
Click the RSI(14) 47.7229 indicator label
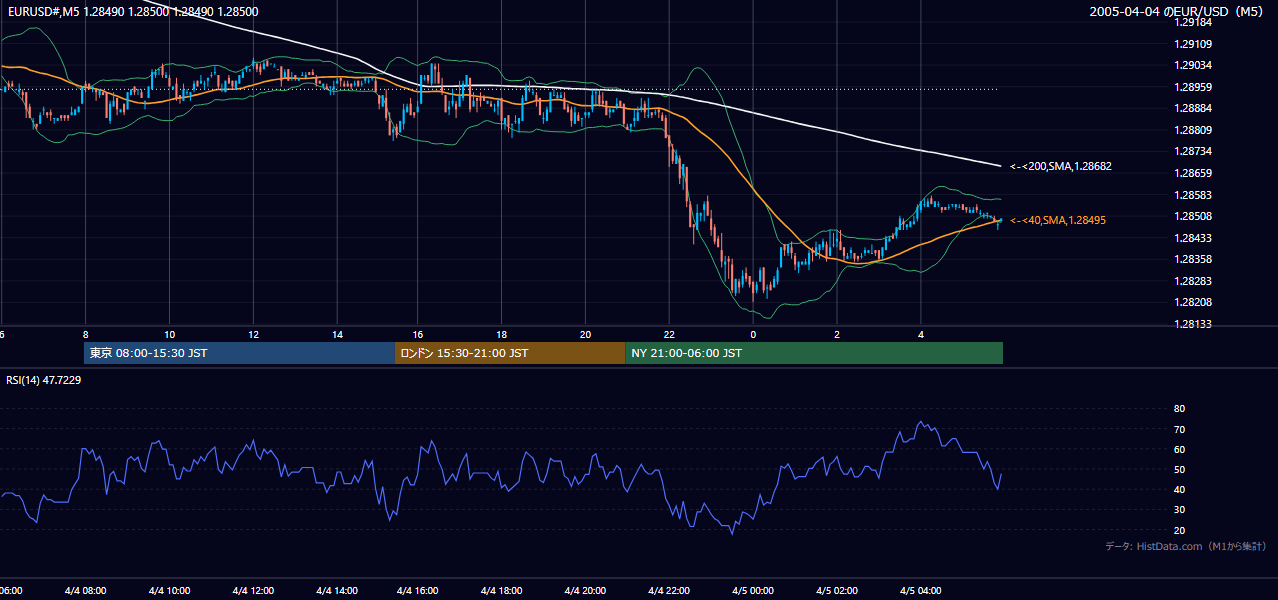pyautogui.click(x=44, y=380)
